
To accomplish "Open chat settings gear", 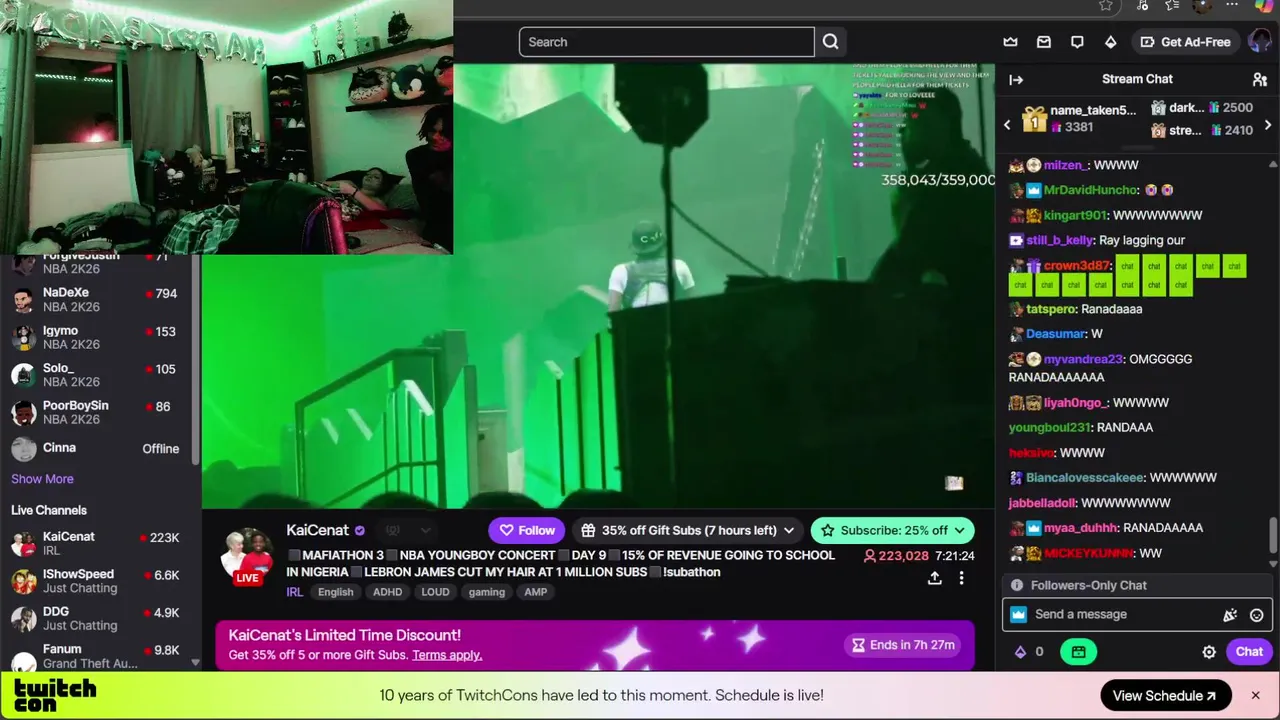I will point(1209,652).
